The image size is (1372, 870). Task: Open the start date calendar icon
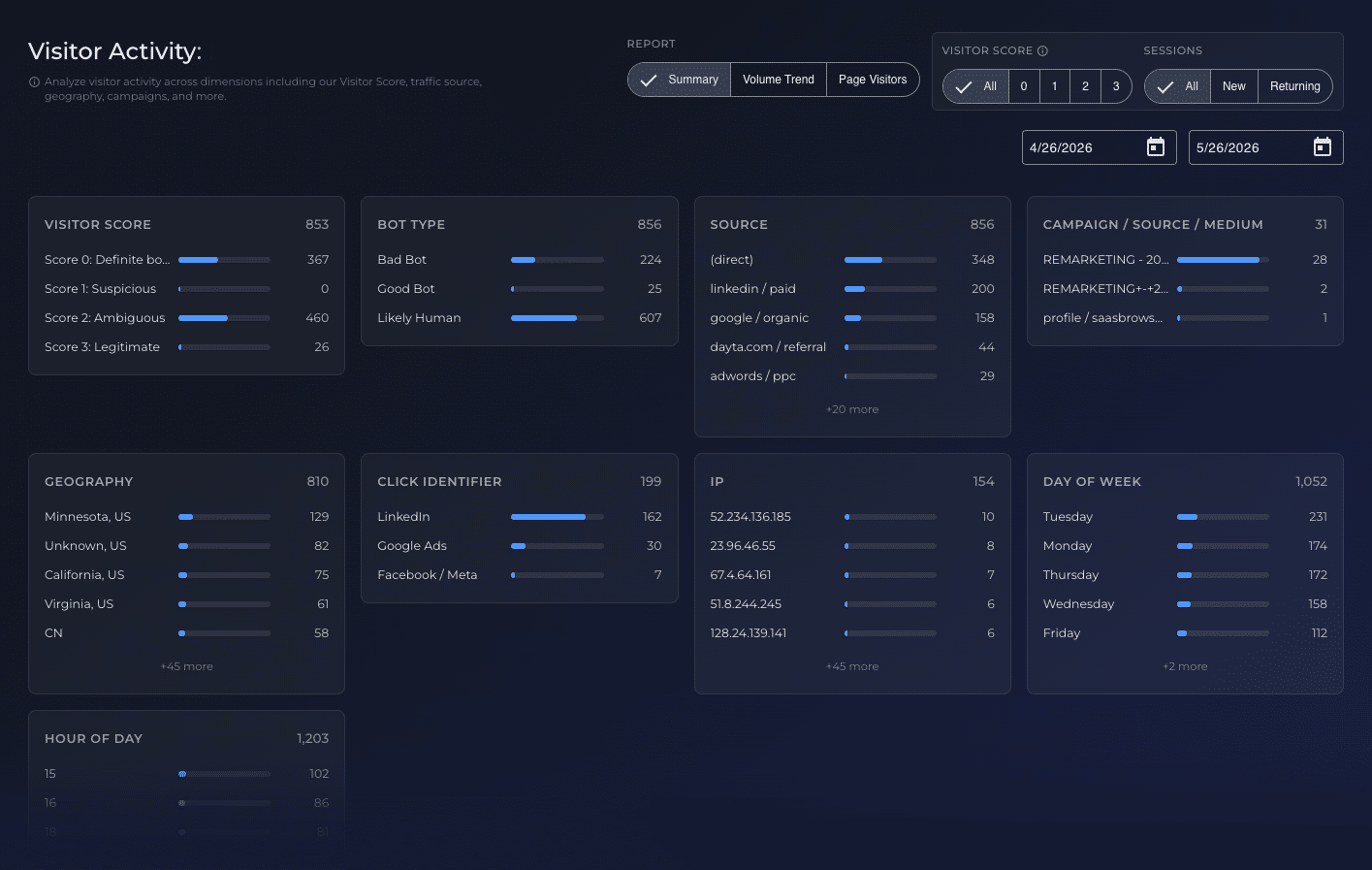1155,147
